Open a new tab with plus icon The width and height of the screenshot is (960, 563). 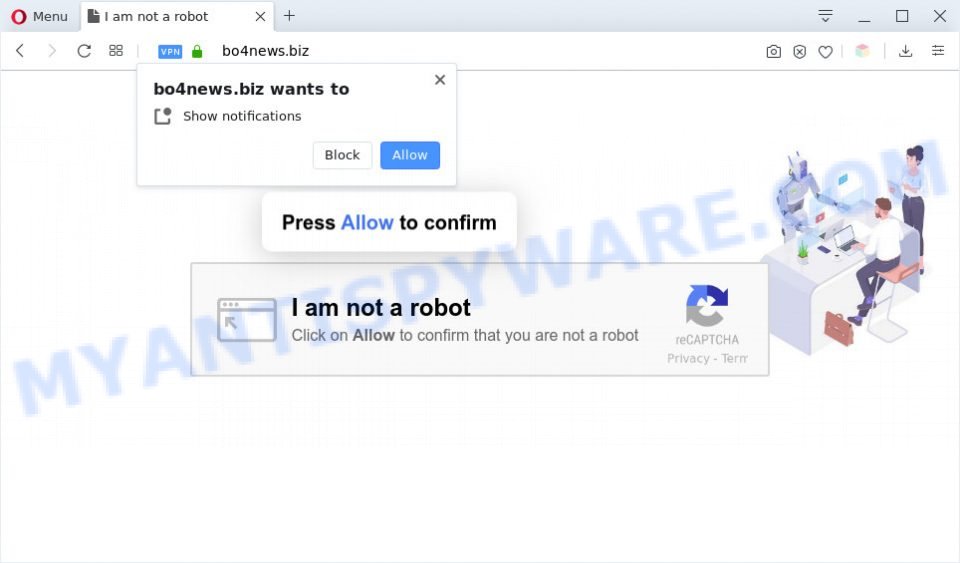coord(290,16)
